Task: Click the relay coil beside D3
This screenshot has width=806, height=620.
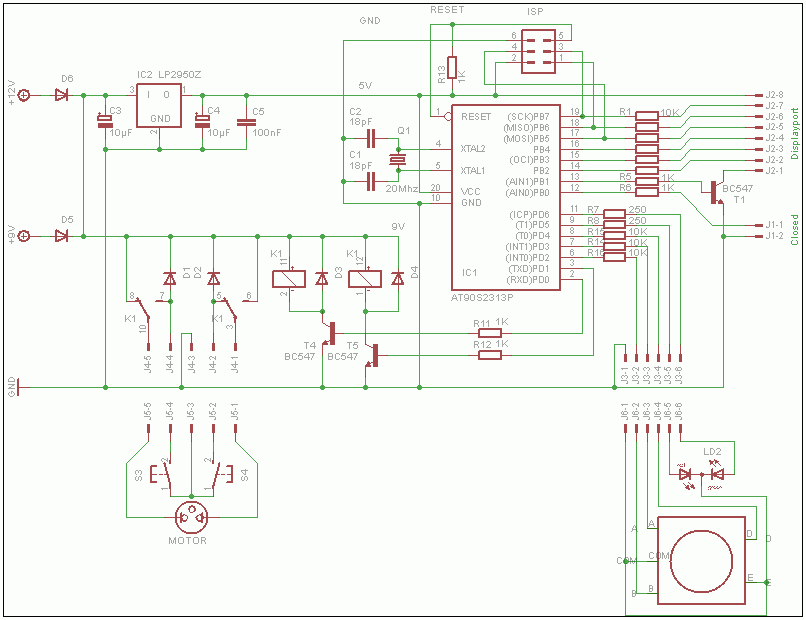Action: coord(289,279)
